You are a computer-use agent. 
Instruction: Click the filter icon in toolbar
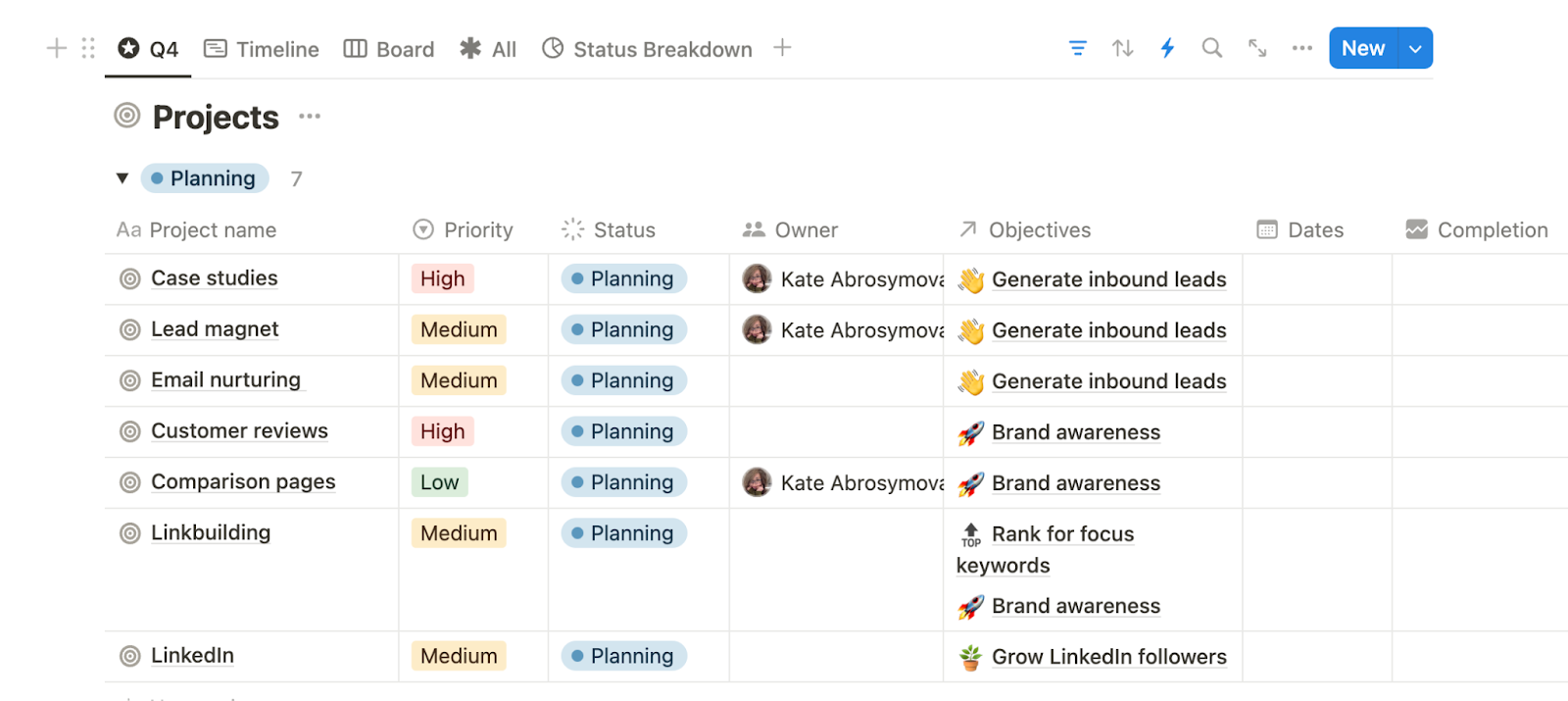coord(1077,48)
